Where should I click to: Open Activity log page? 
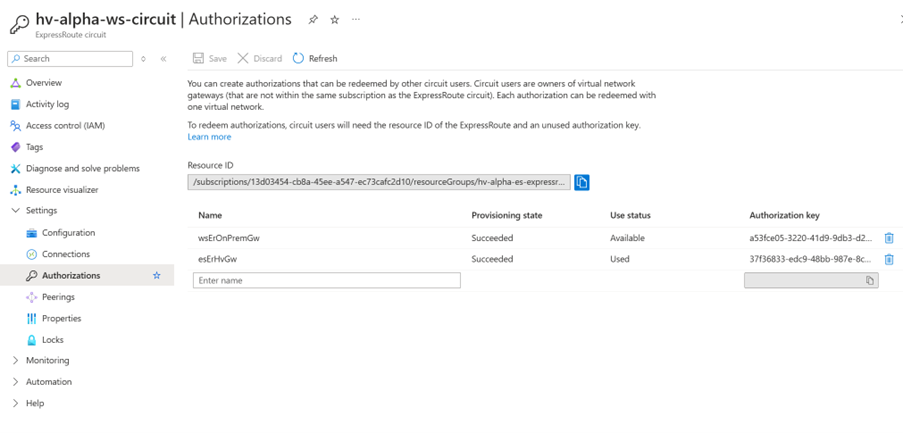pos(47,104)
